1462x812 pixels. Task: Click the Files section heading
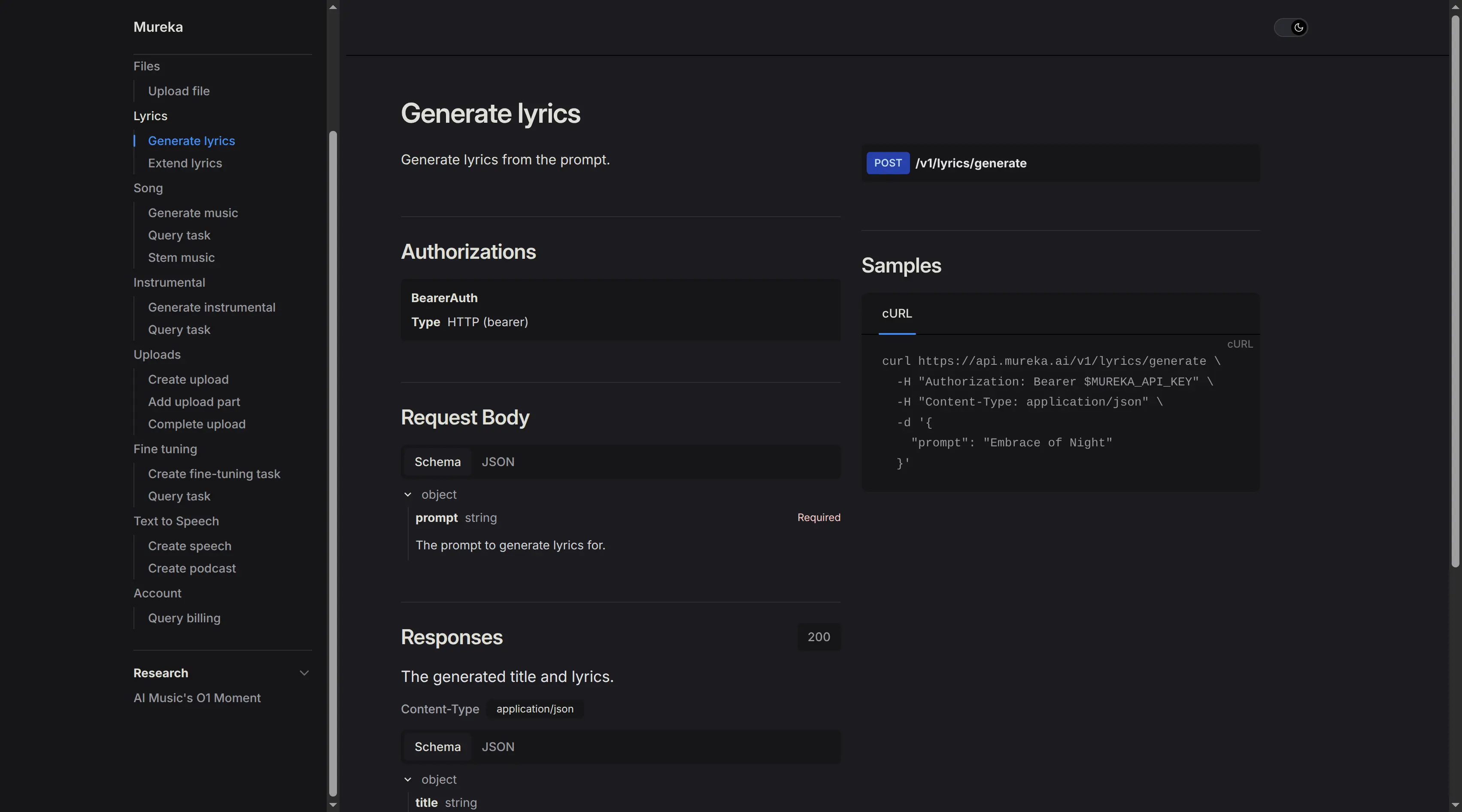click(x=146, y=67)
